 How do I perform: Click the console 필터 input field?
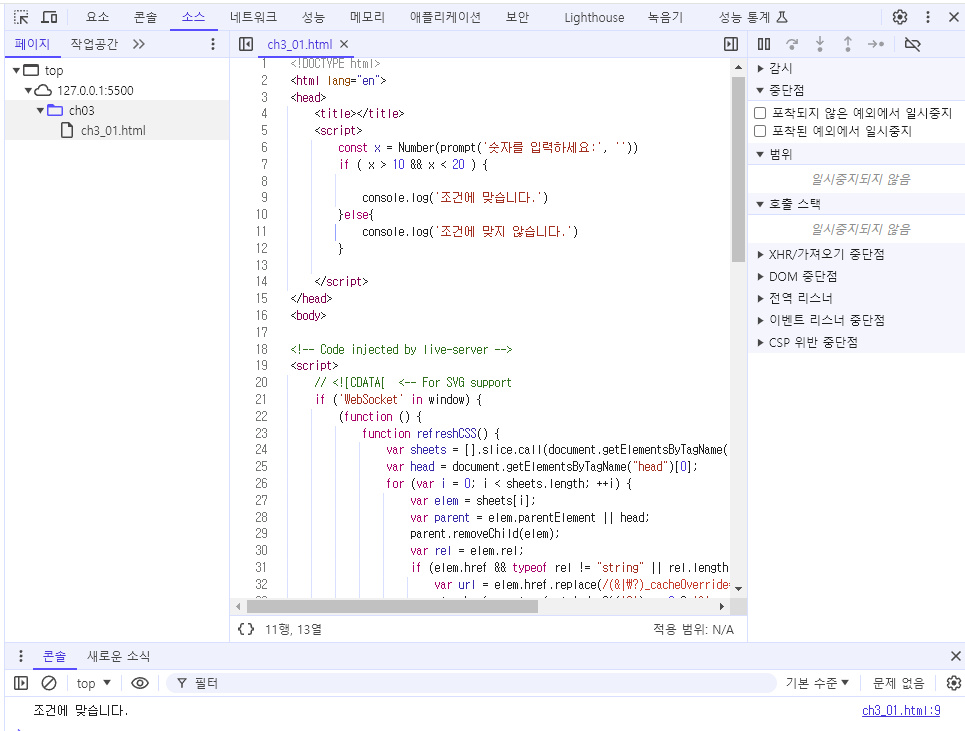[471, 683]
